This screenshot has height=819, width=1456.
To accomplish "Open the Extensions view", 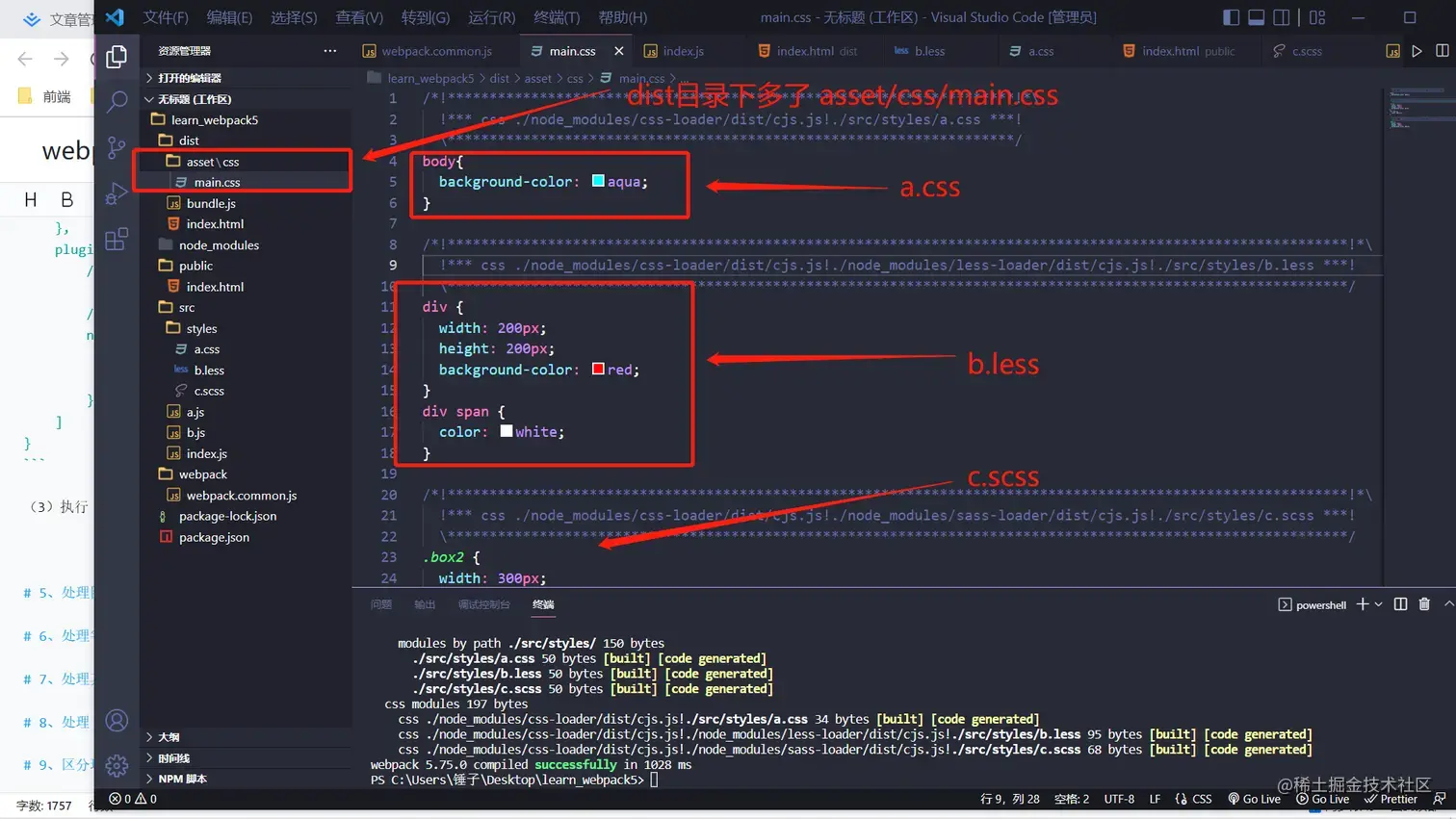I will click(117, 239).
